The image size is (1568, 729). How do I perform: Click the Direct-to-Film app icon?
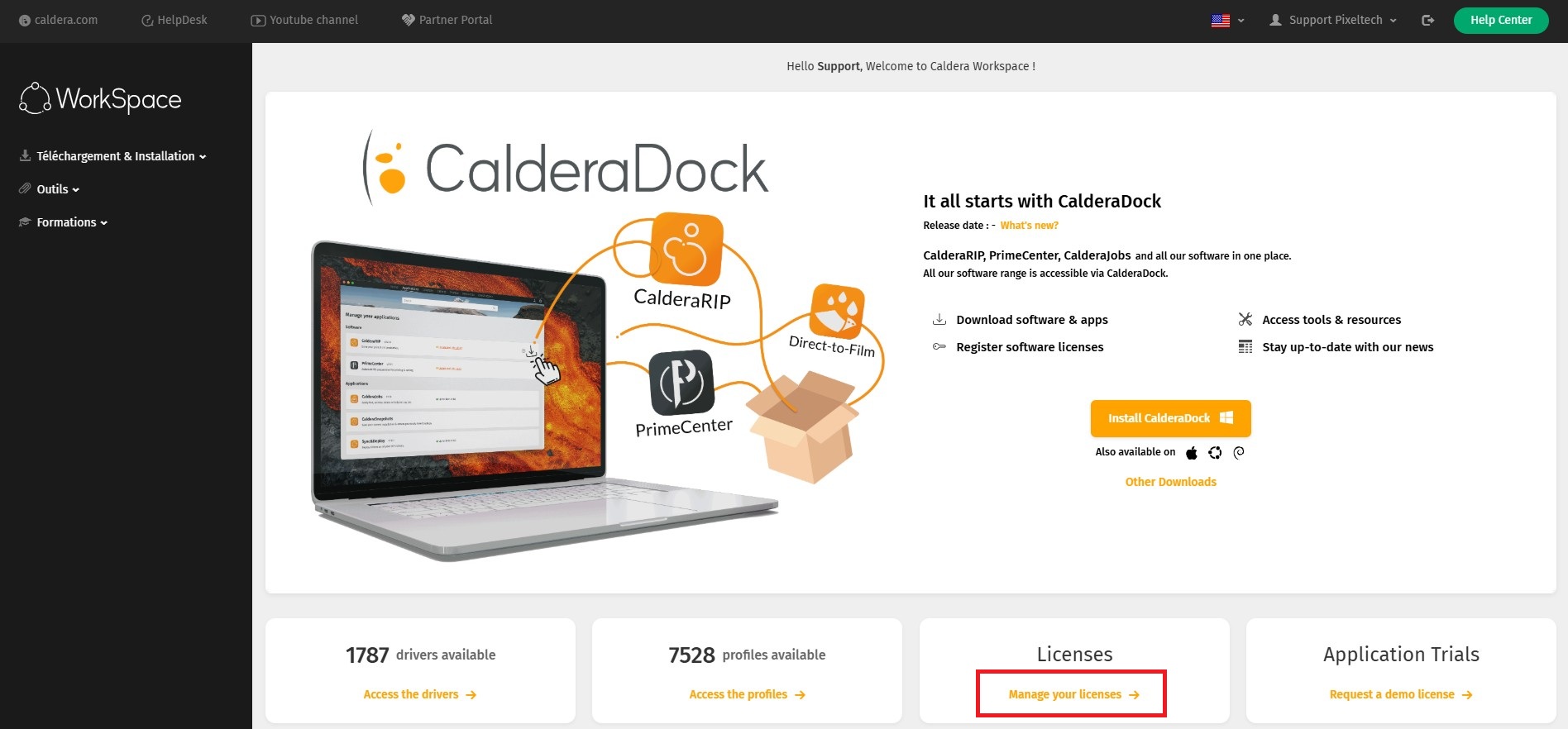[837, 312]
